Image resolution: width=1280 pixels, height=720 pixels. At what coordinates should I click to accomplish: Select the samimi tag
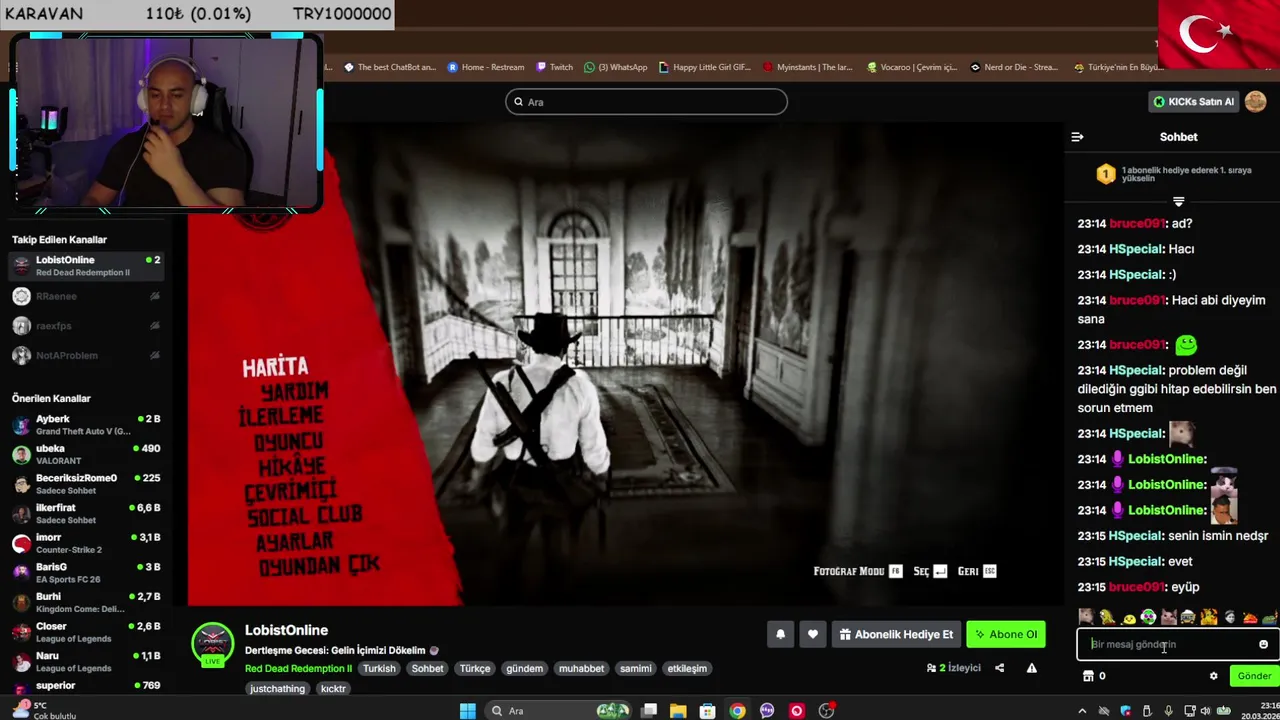(635, 669)
